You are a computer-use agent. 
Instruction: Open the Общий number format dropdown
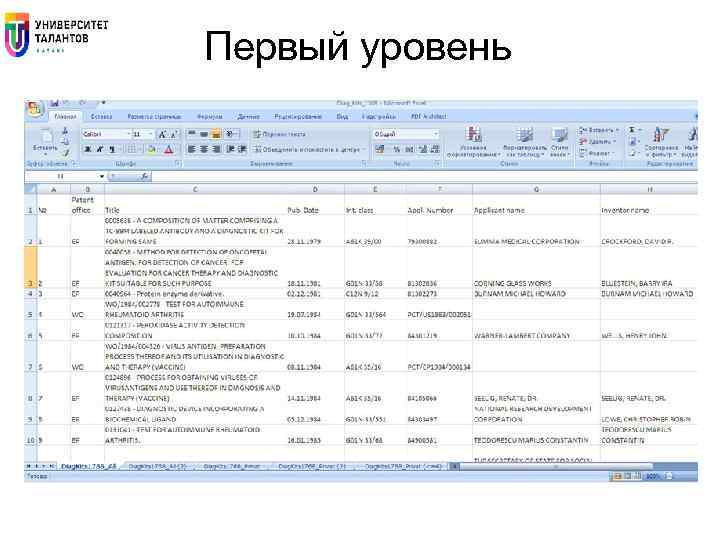pyautogui.click(x=436, y=134)
